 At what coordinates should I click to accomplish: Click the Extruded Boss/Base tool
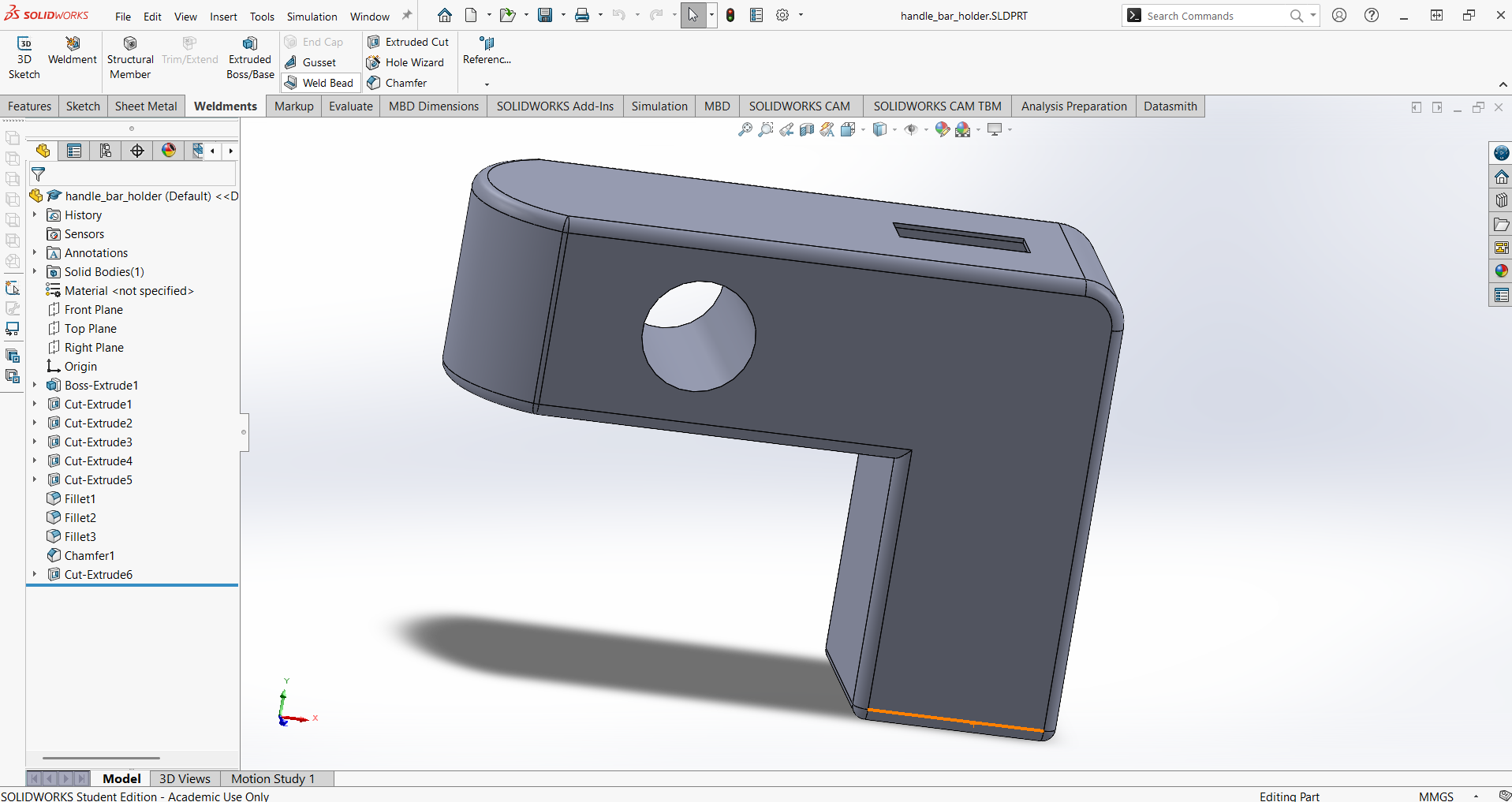click(x=250, y=58)
